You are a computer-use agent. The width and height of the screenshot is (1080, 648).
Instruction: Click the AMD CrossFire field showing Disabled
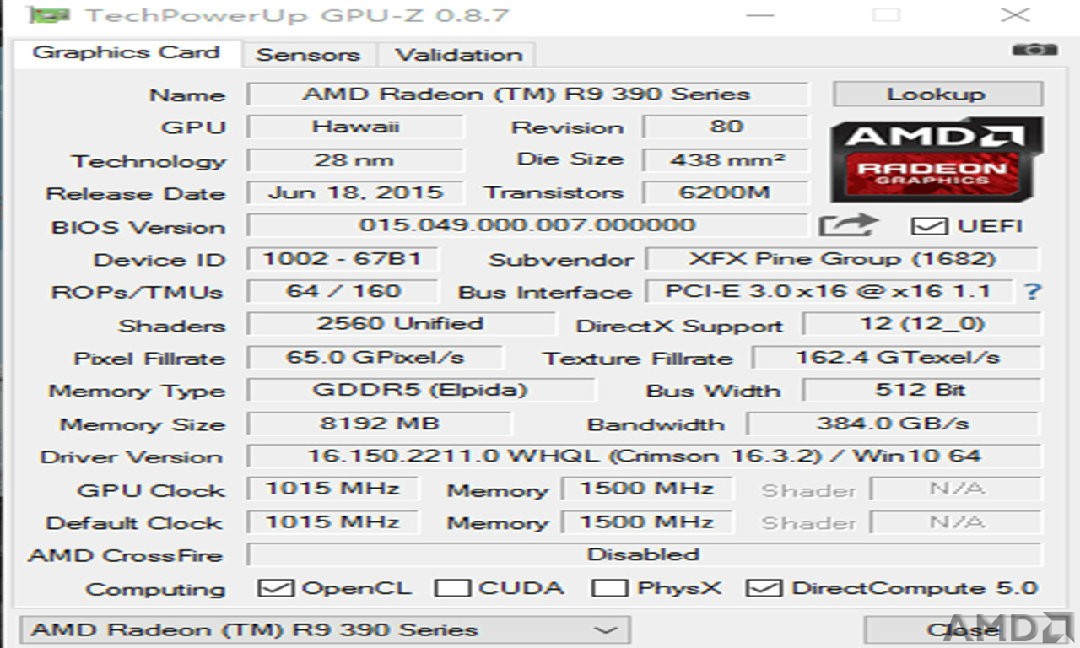[x=644, y=554]
